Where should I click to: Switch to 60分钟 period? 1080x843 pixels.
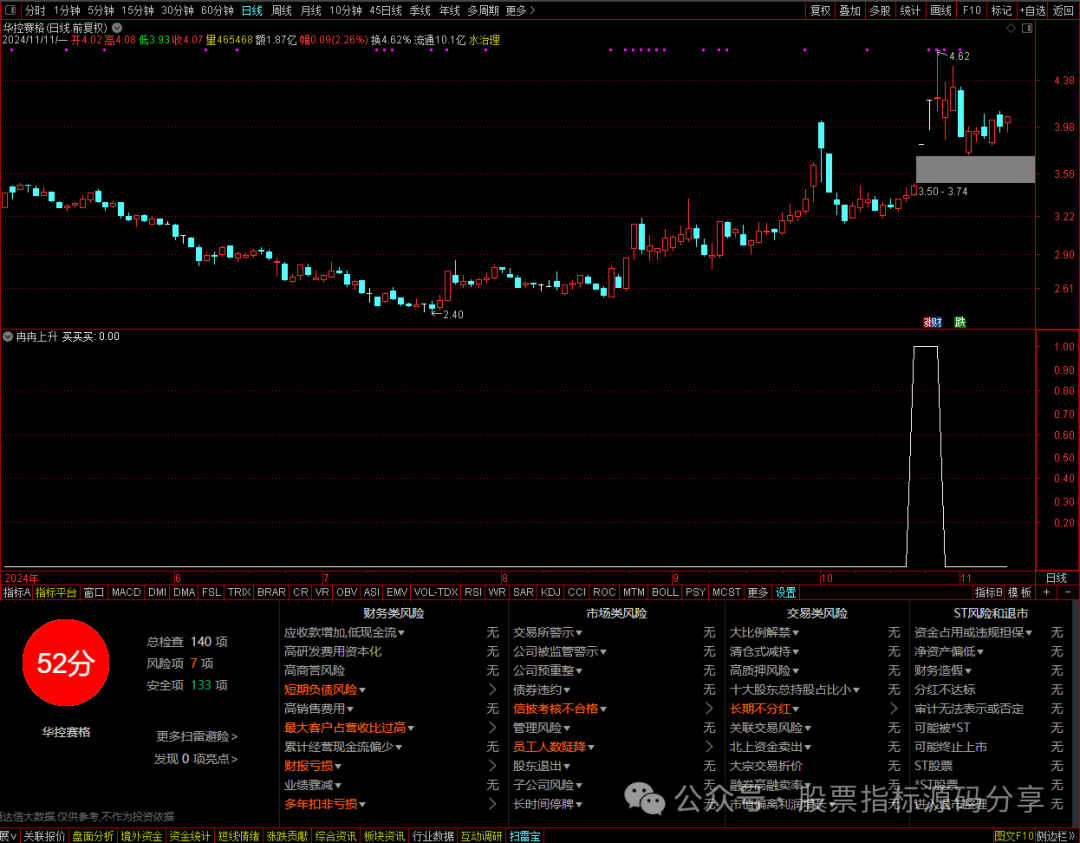point(217,10)
